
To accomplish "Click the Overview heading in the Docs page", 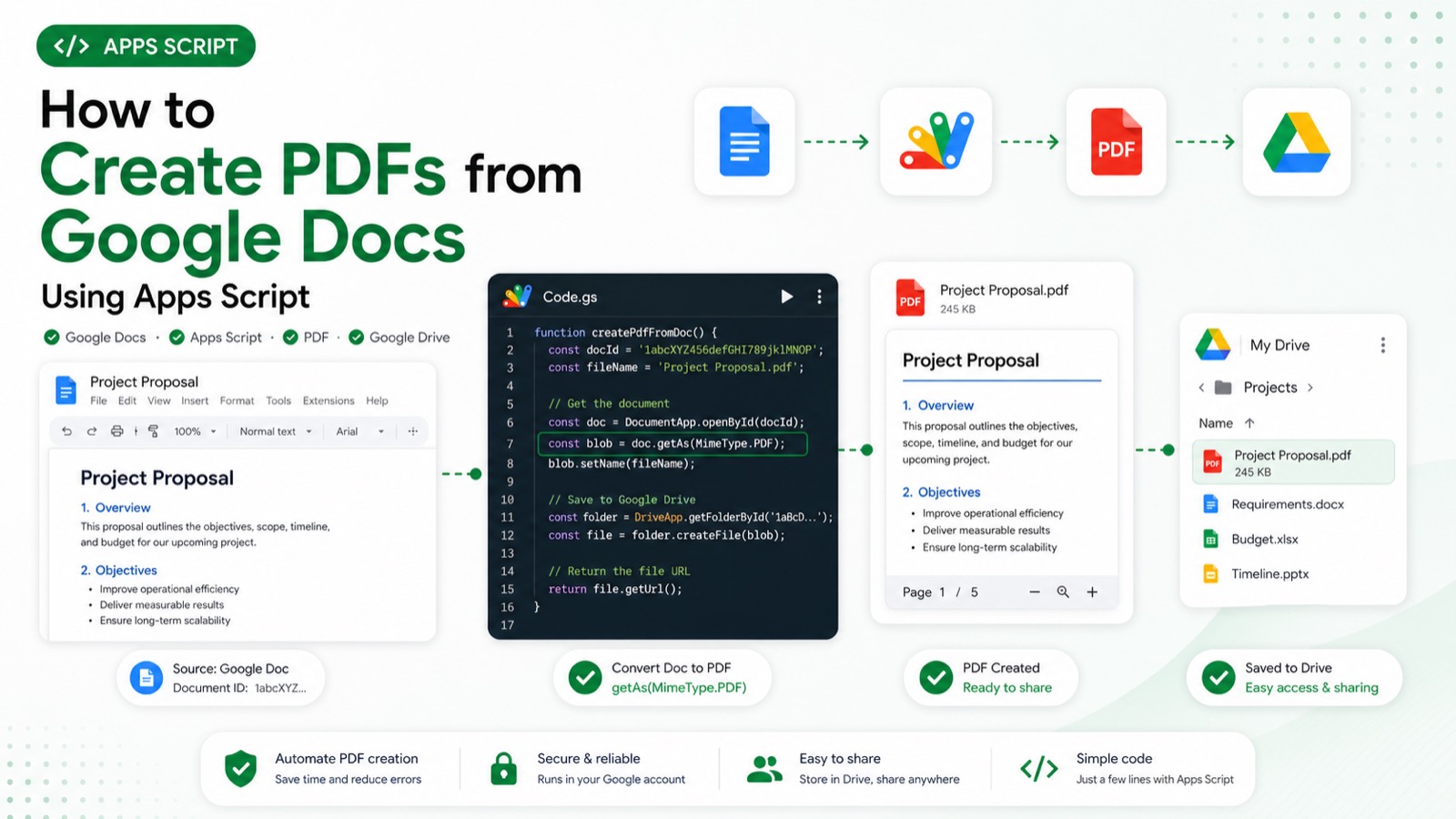I will click(116, 508).
